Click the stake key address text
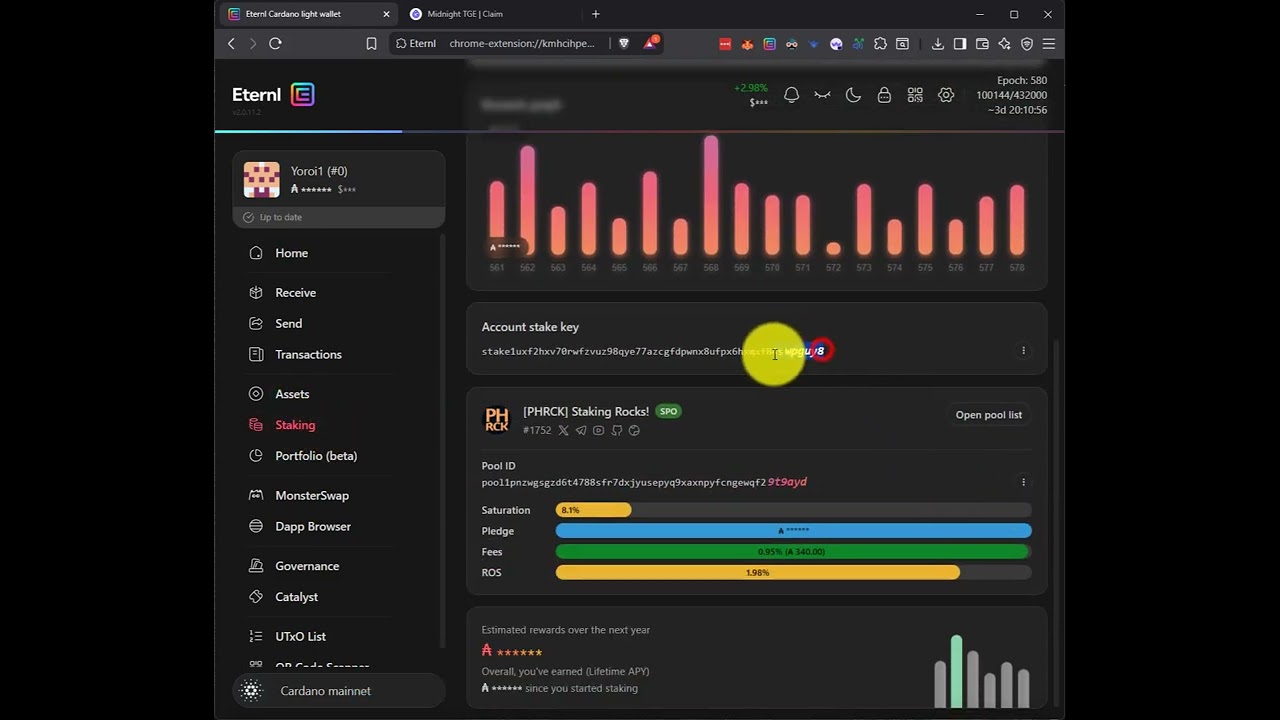Screen dimensions: 1280x720 655,351
